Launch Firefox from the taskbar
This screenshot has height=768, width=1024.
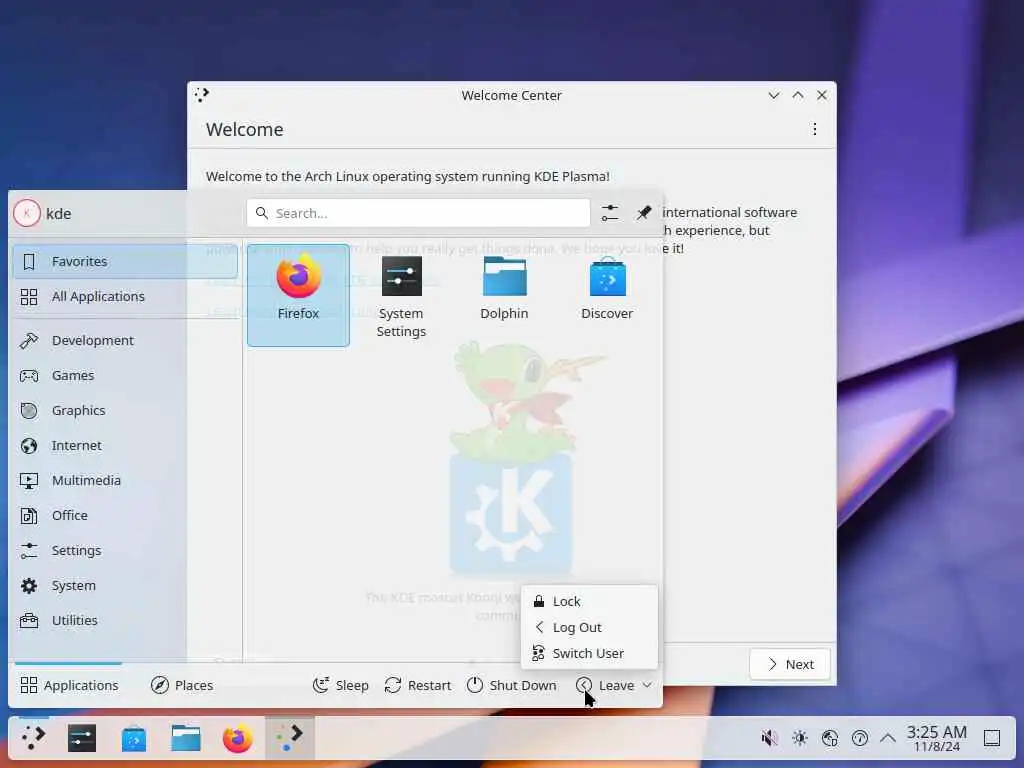pos(237,738)
